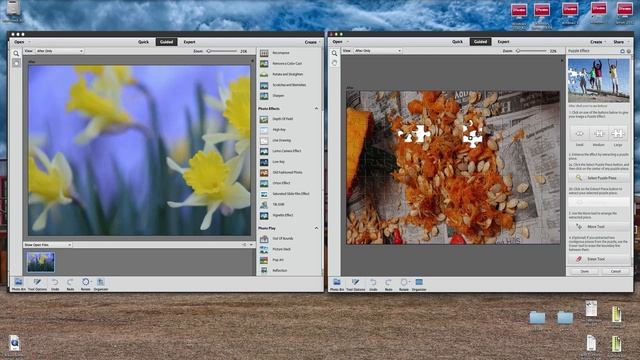This screenshot has height=360, width=640.
Task: Select daffodil thumbnail in Photo Bin
Action: point(40,262)
